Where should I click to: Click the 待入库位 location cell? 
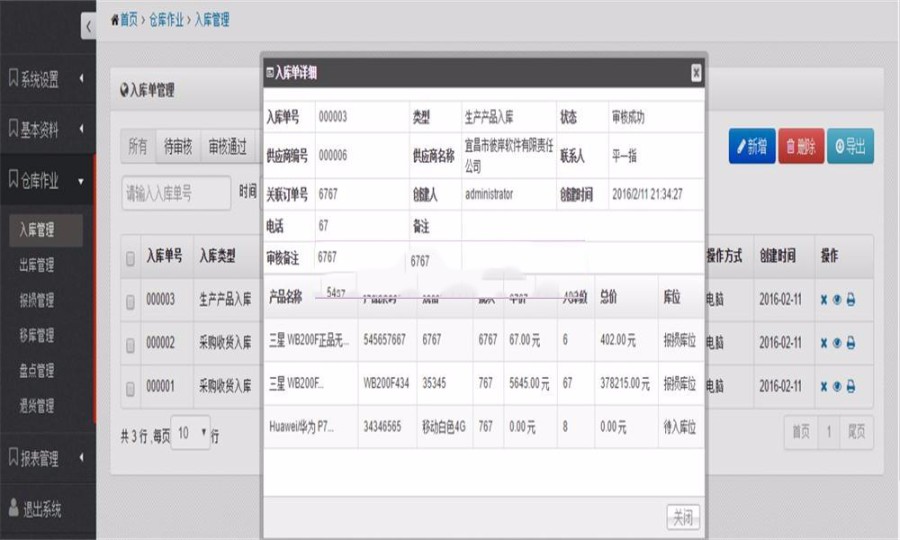(x=680, y=427)
